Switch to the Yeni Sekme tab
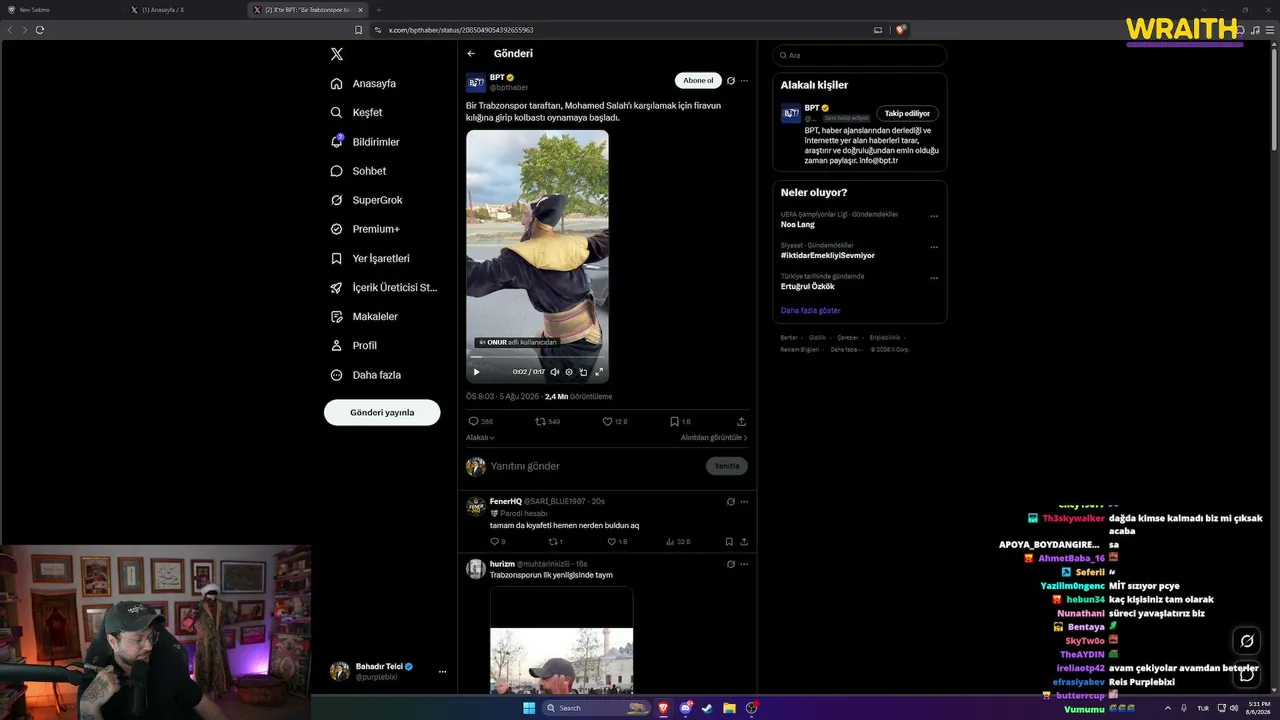This screenshot has width=1280, height=720. (62, 10)
